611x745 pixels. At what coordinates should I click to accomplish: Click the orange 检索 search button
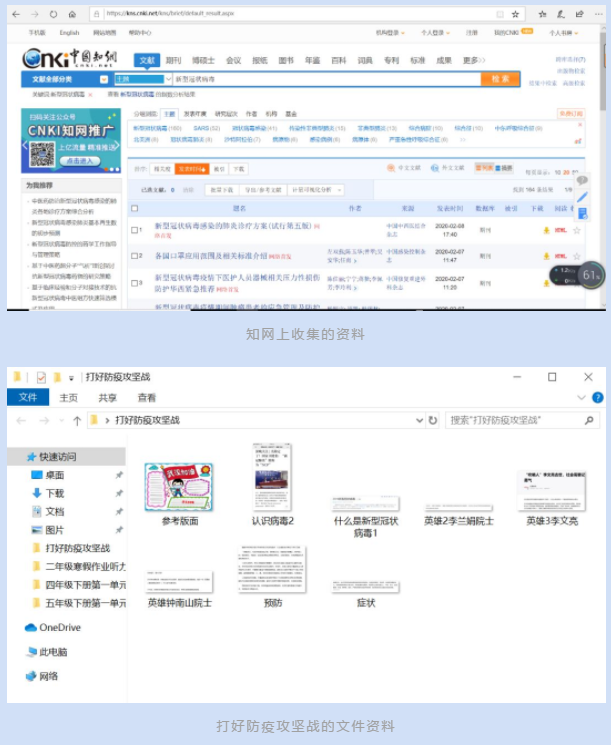click(x=497, y=78)
